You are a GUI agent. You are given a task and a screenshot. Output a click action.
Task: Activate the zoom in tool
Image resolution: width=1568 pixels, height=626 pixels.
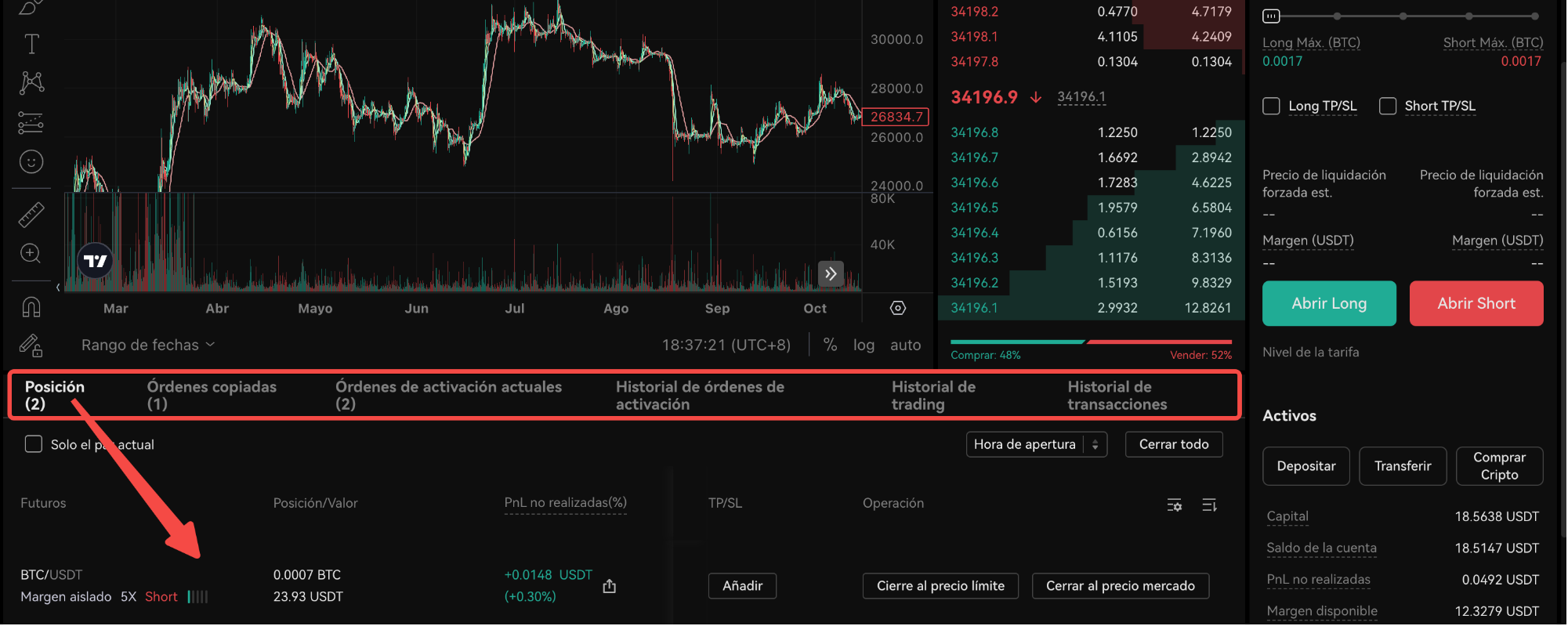(31, 253)
